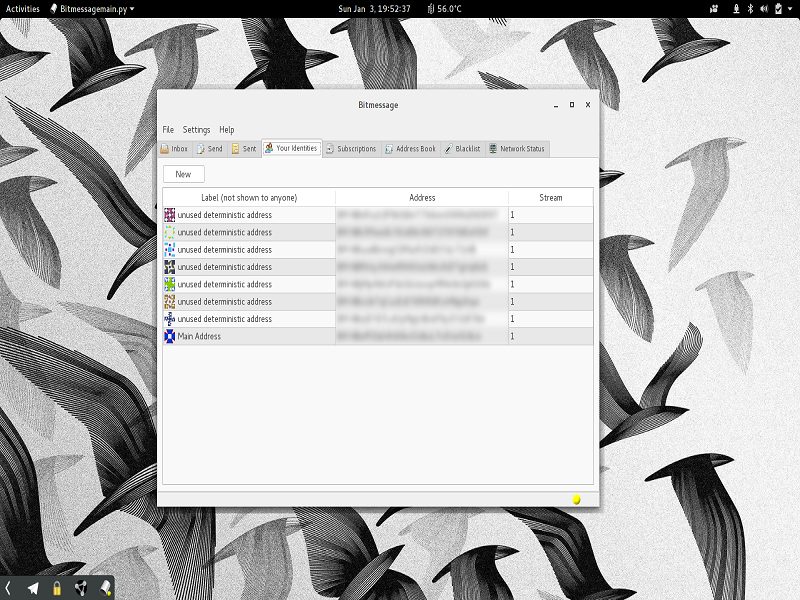Open the system menu dropdown arrow

(788, 9)
